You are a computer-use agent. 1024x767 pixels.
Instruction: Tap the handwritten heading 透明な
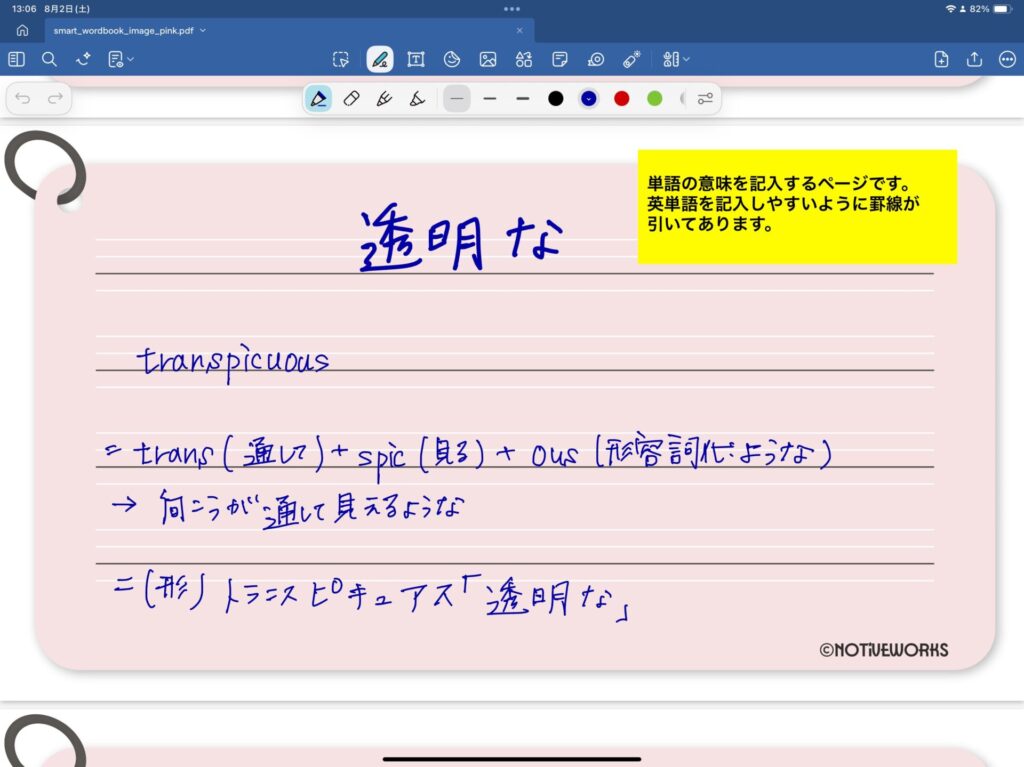(x=460, y=237)
